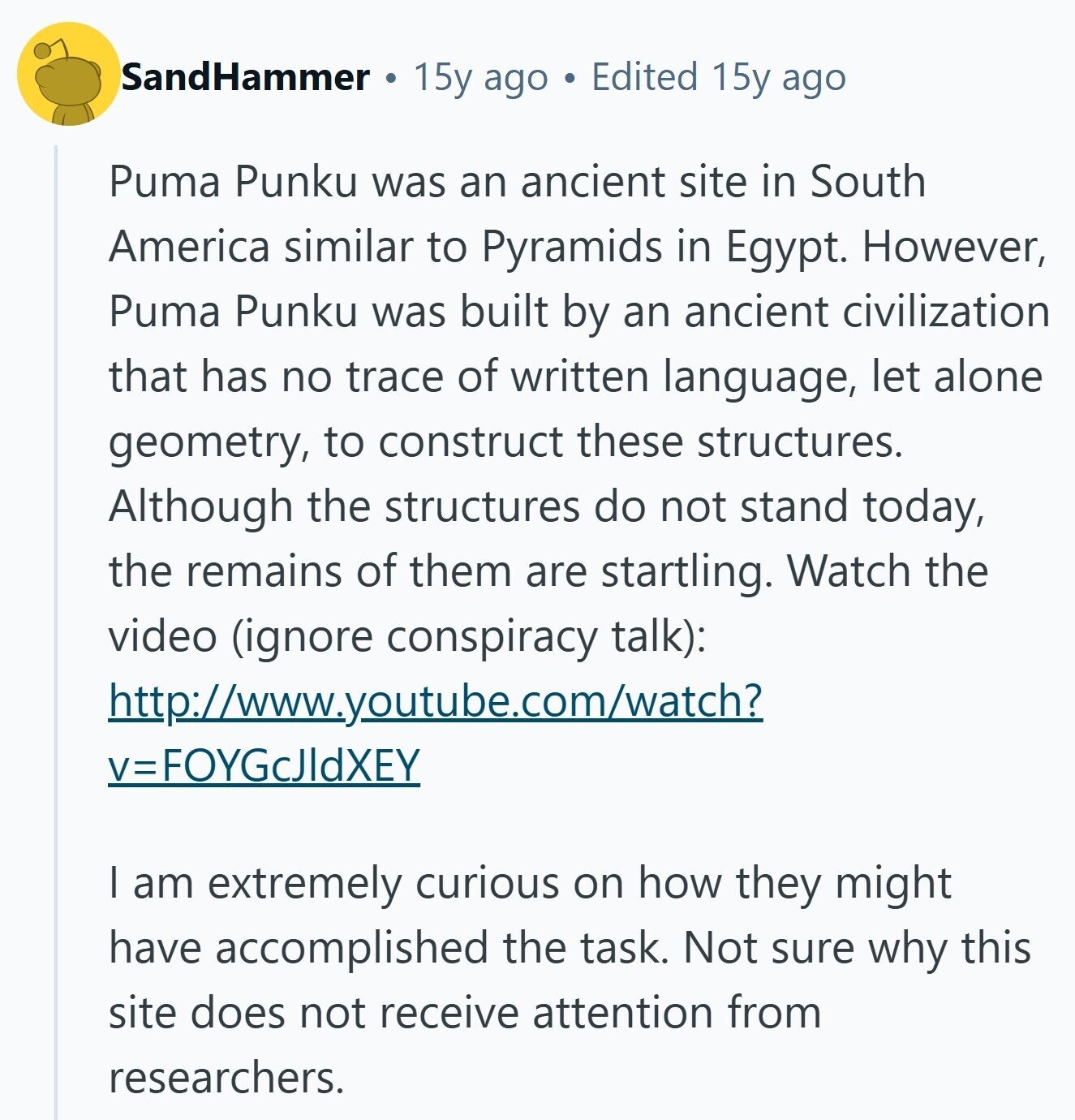Click SandHammer's Snoo avatar icon
This screenshot has width=1075, height=1120.
click(69, 75)
